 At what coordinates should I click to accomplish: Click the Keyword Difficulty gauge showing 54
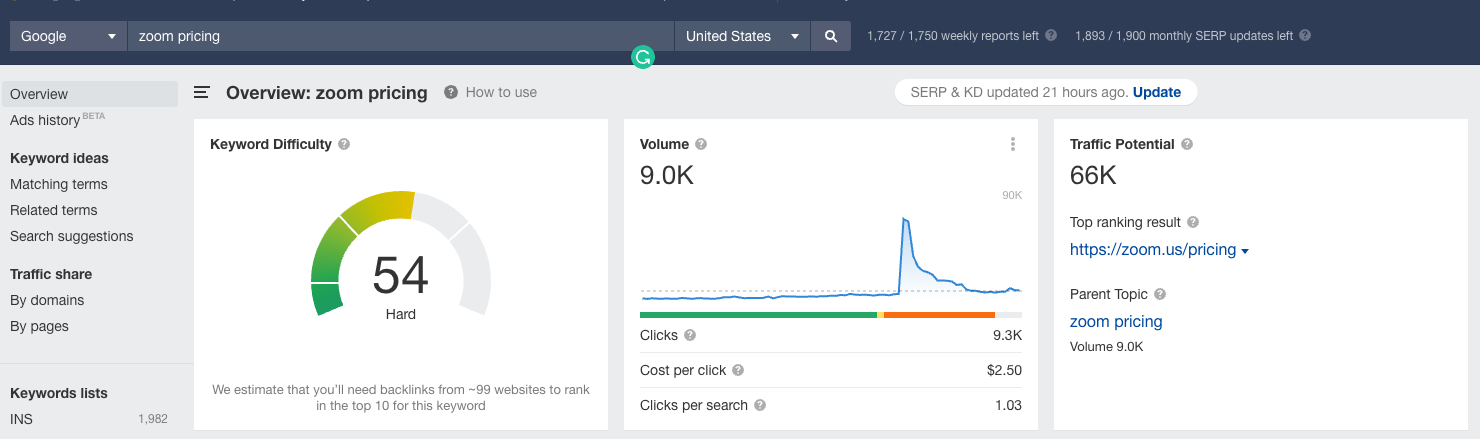401,254
